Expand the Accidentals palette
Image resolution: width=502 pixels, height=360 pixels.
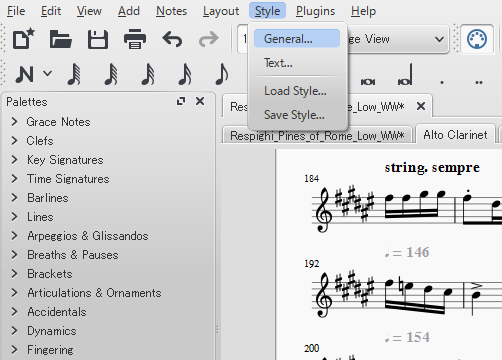[x=14, y=312]
